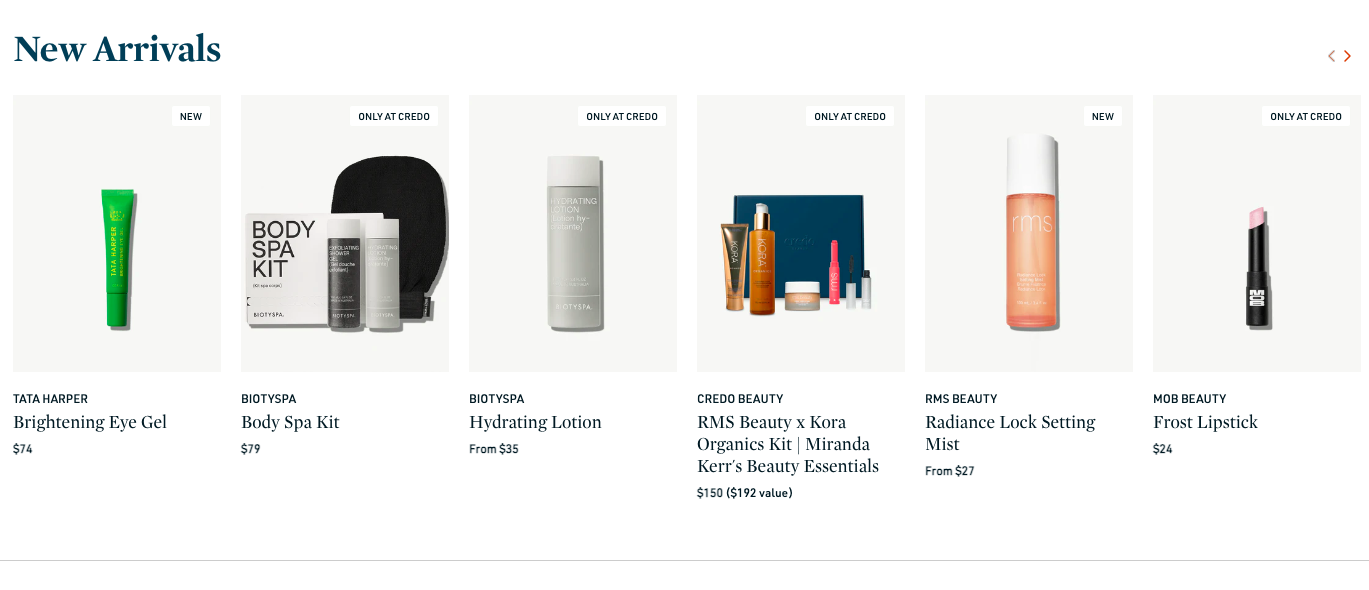Click the TATA HARPER brand name
This screenshot has height=590, width=1369.
(x=50, y=399)
